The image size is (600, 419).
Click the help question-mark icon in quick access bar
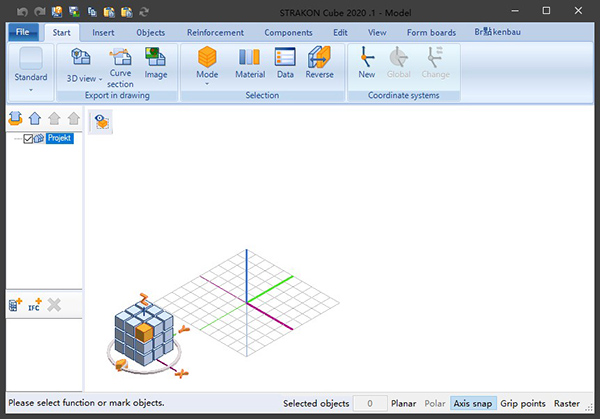(x=57, y=12)
